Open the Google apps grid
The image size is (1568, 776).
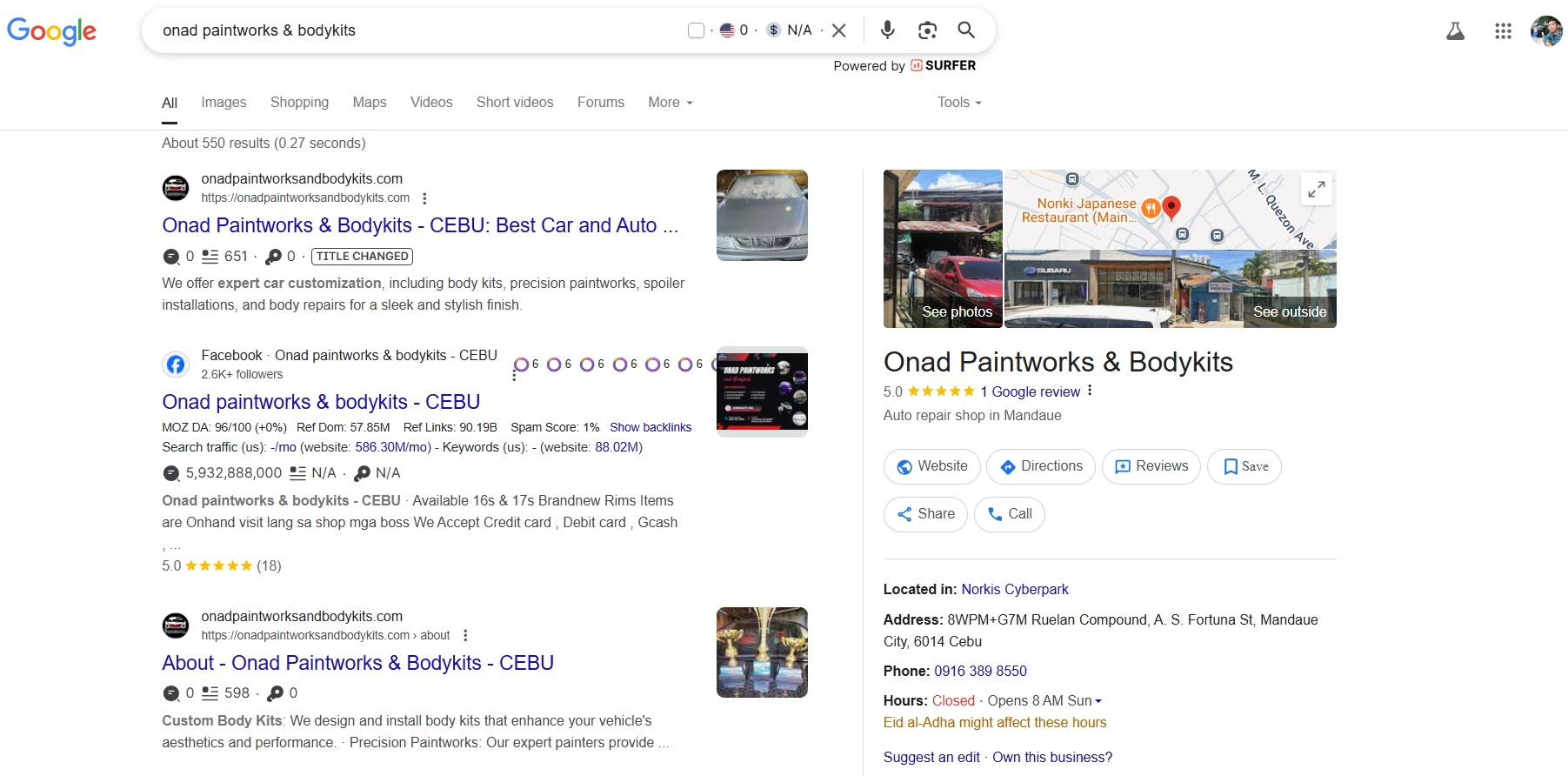[x=1503, y=31]
